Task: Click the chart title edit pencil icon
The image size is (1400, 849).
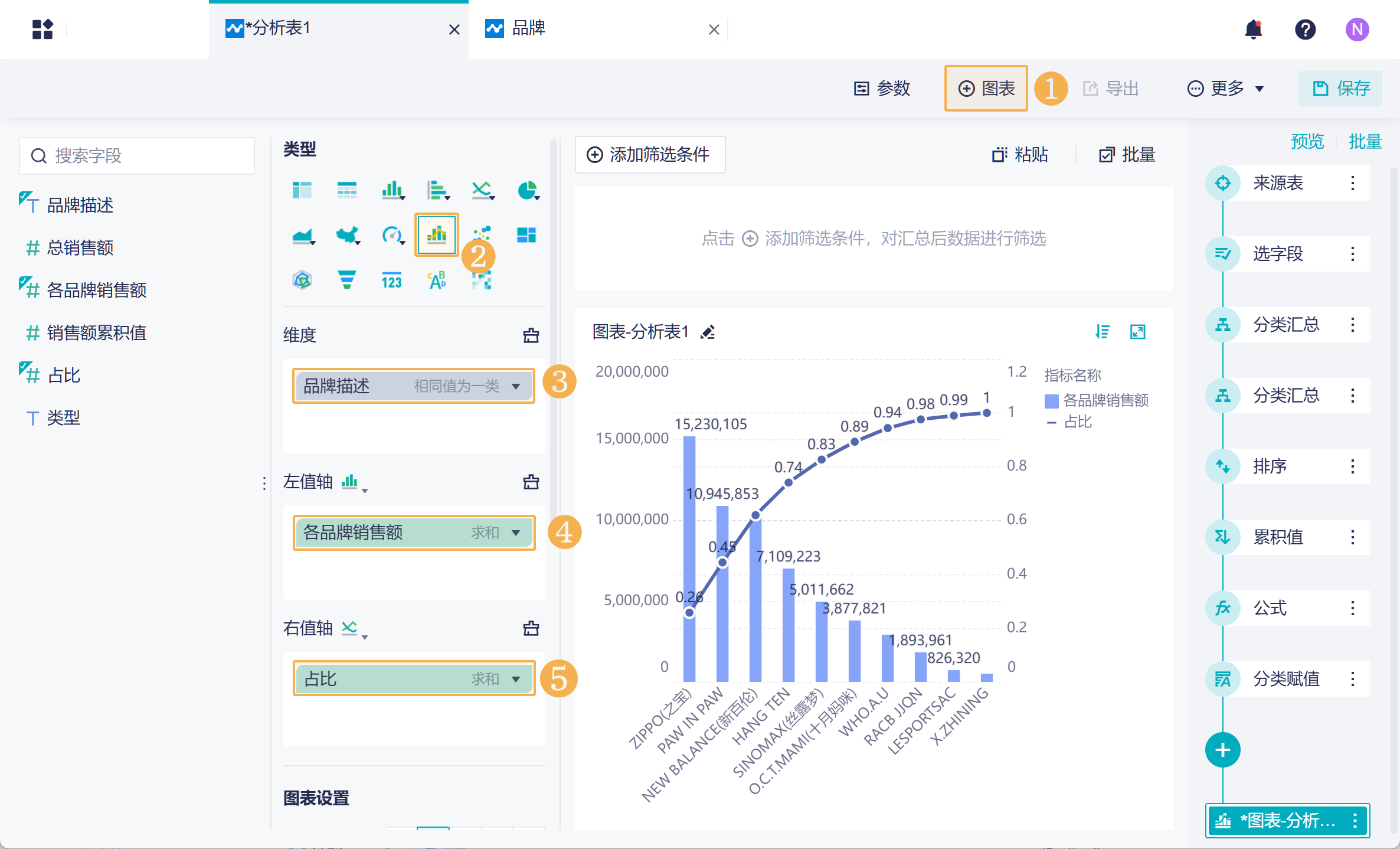Action: click(x=708, y=332)
